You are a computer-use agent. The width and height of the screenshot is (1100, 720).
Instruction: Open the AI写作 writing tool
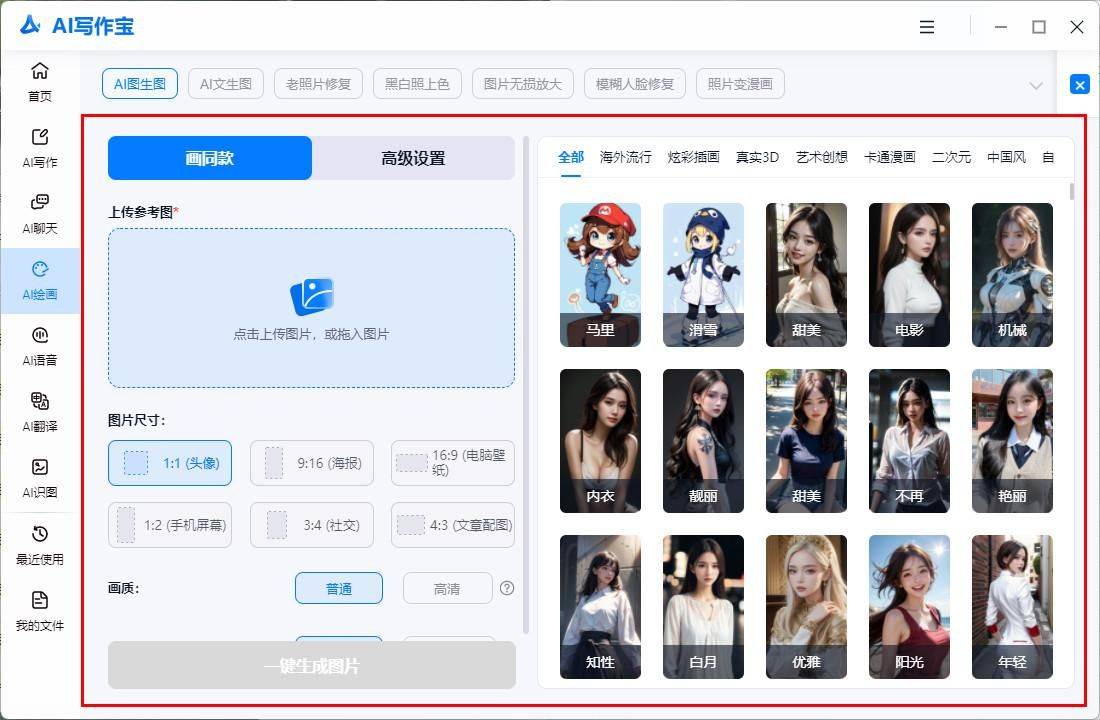tap(39, 148)
